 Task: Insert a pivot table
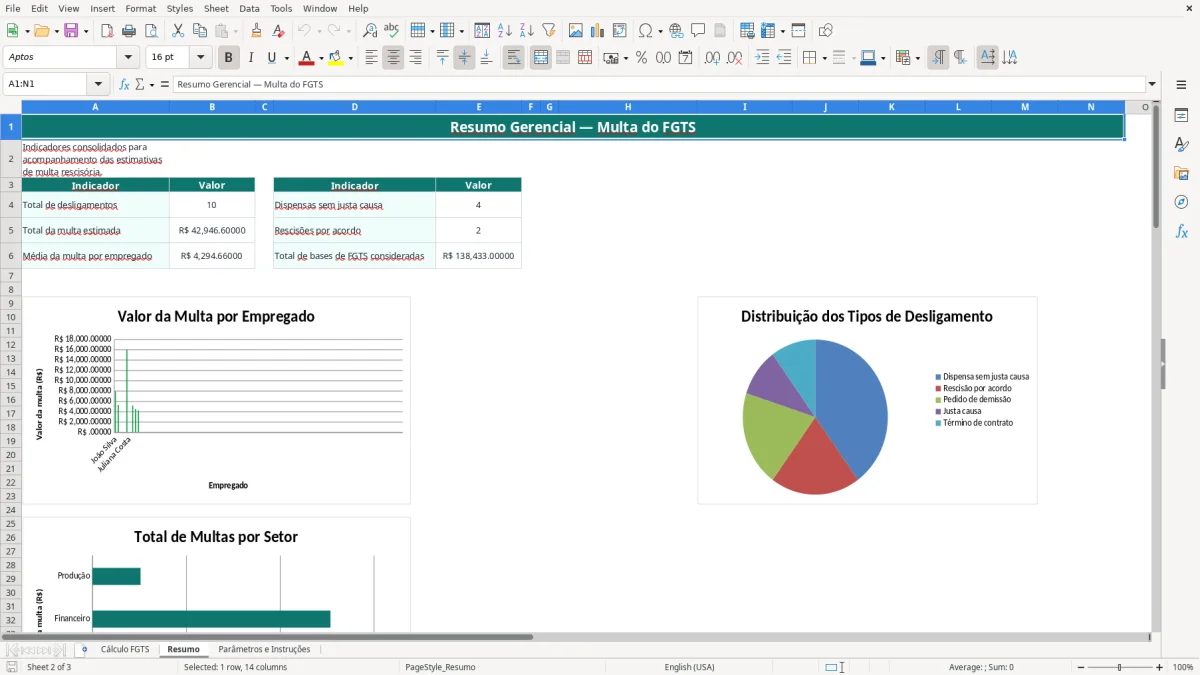coord(620,31)
